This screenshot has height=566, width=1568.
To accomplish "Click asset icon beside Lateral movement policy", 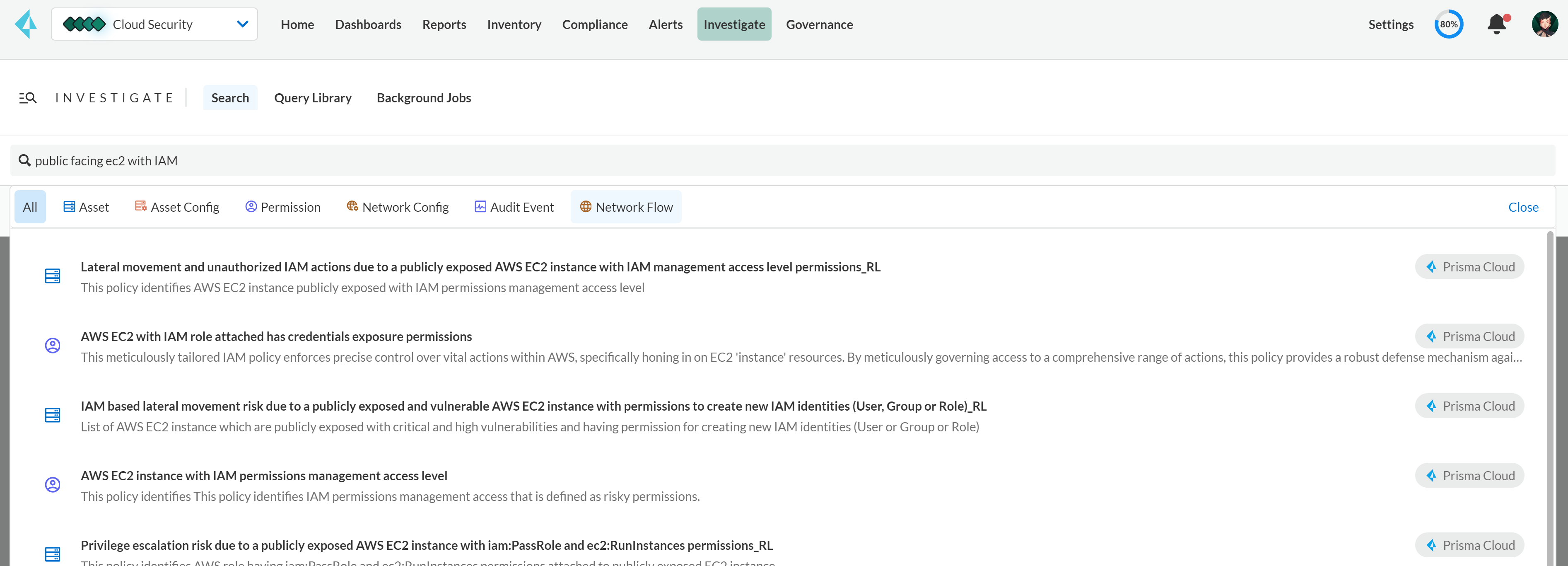I will pyautogui.click(x=53, y=276).
